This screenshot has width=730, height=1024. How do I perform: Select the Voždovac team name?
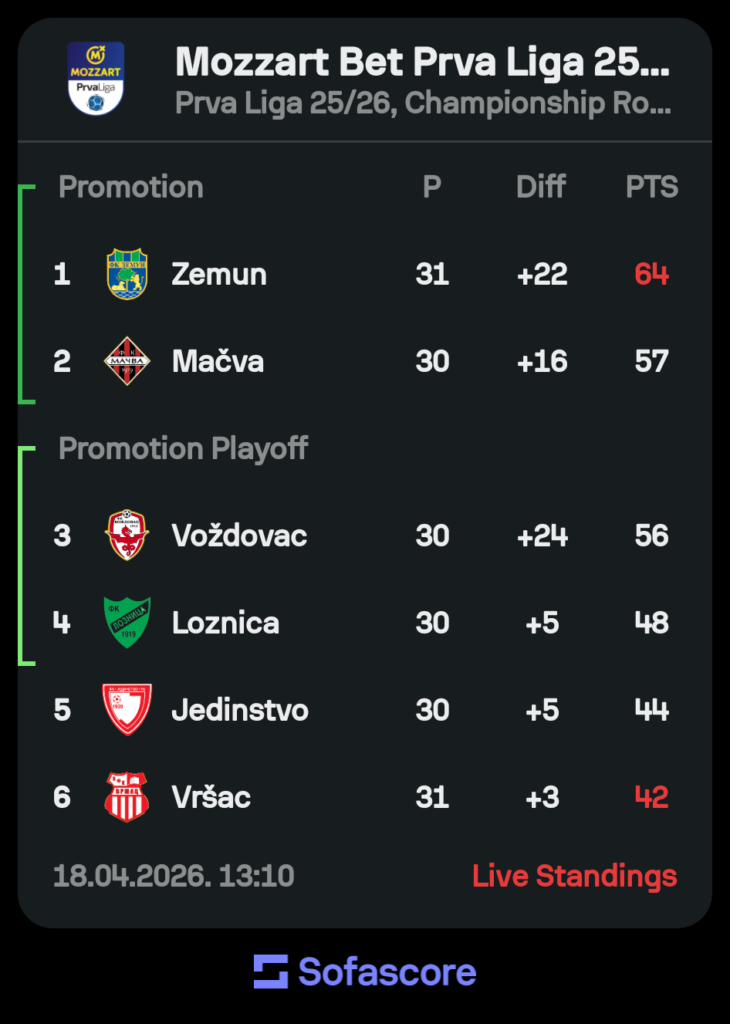click(239, 535)
